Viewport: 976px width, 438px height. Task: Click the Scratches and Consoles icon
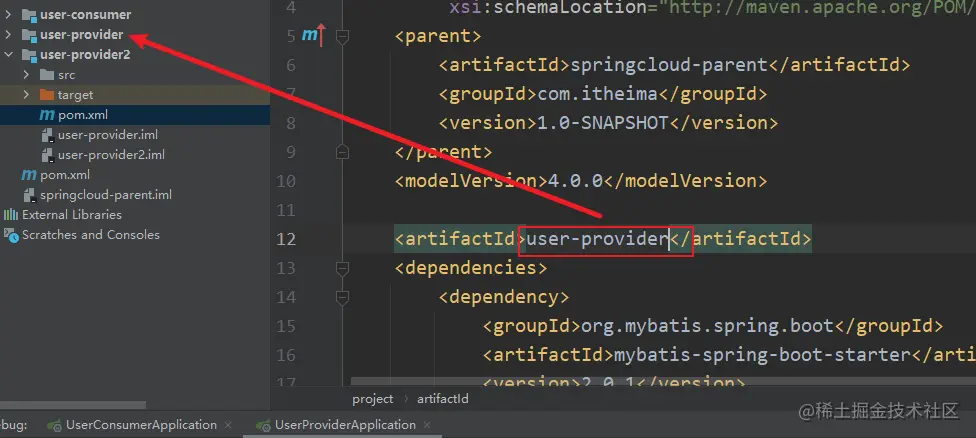[11, 235]
